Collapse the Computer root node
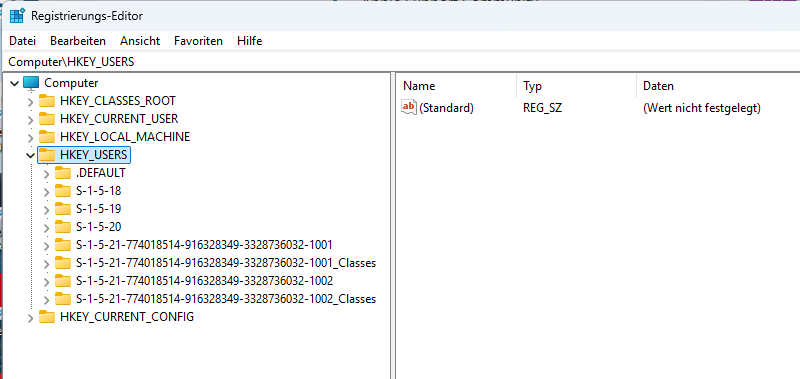 pos(14,83)
